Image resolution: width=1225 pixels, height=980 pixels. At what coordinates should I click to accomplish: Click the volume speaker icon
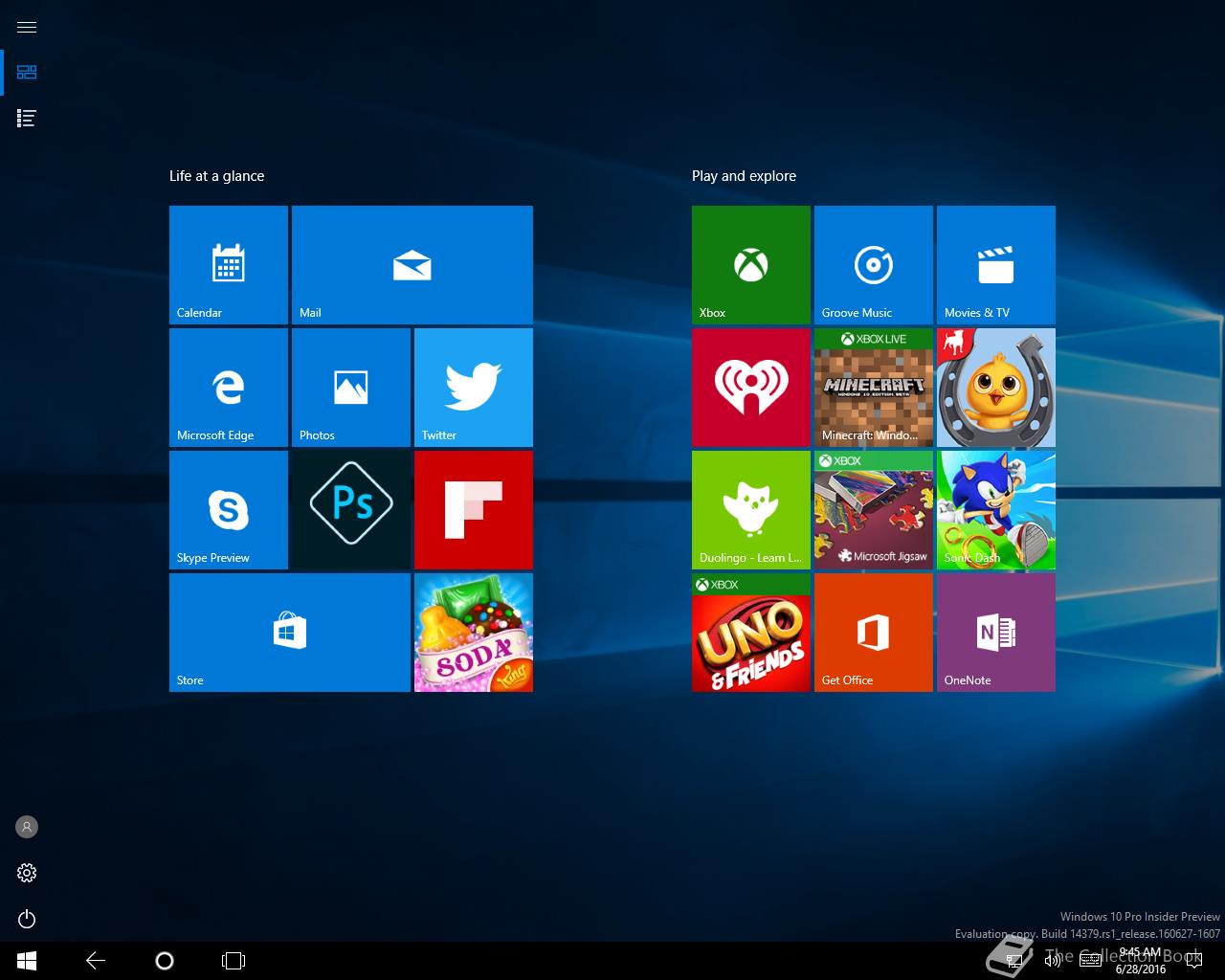1053,961
